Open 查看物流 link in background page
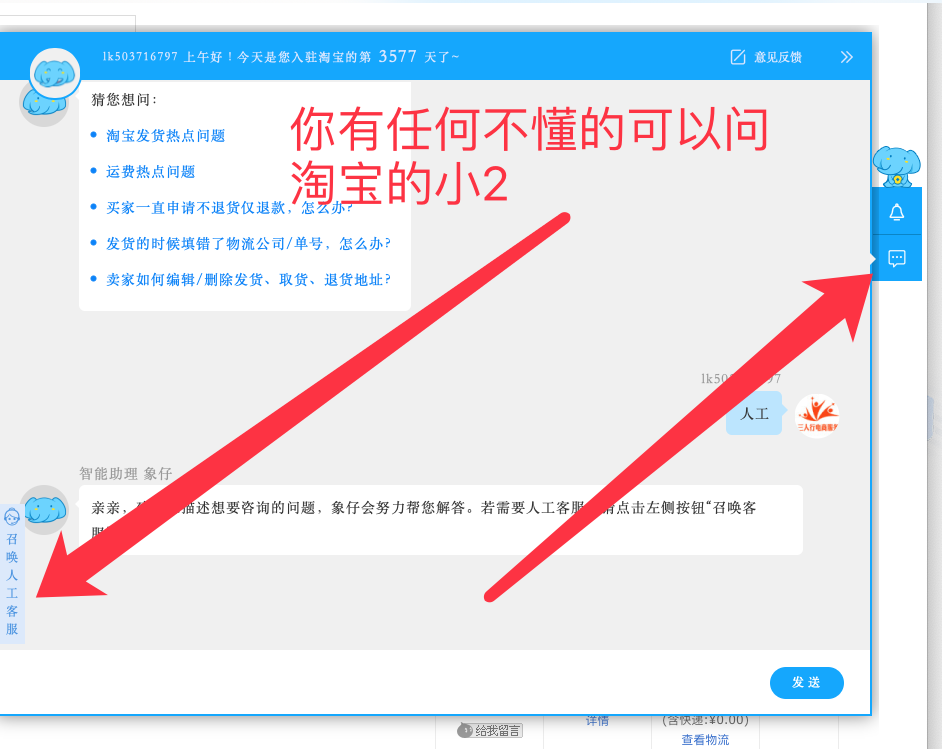The height and width of the screenshot is (749, 942). (x=705, y=739)
